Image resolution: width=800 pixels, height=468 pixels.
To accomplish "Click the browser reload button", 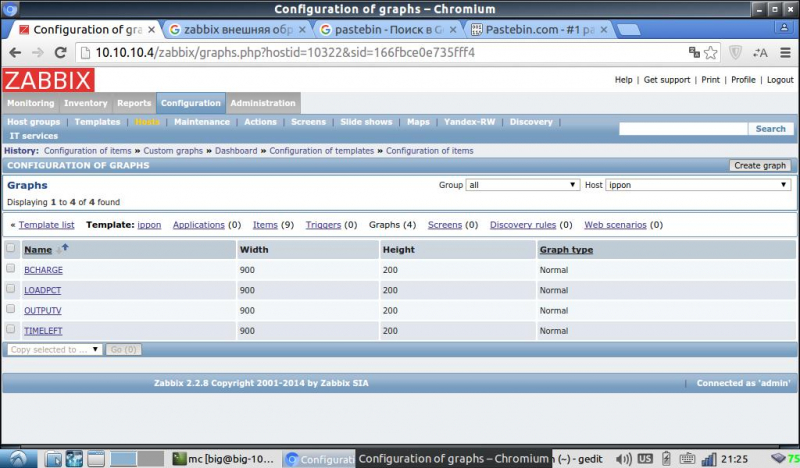I will tap(60, 52).
